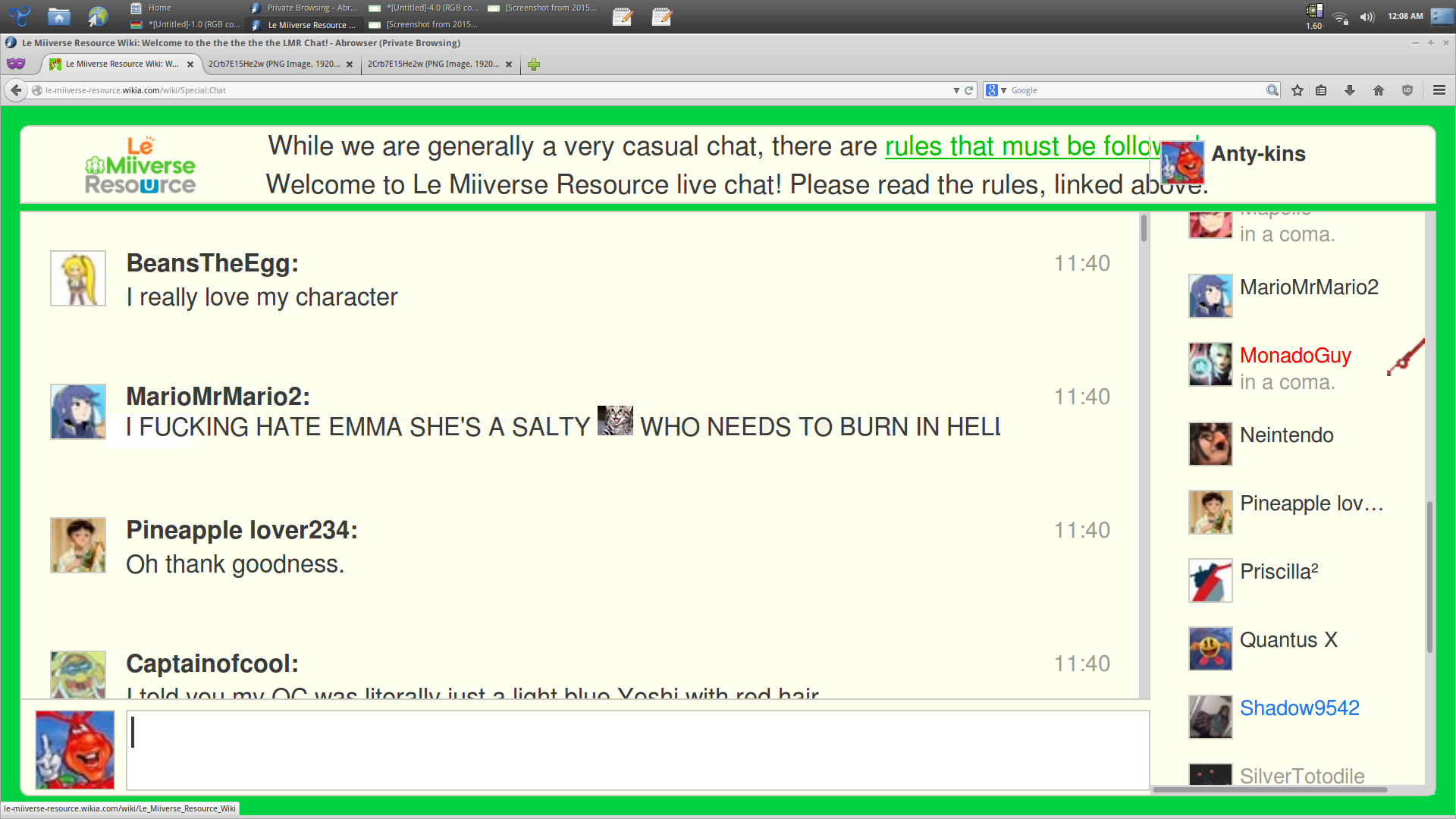Viewport: 1456px width, 819px height.
Task: Close the Le Miiverse Resource Wiki tab
Action: (x=190, y=64)
